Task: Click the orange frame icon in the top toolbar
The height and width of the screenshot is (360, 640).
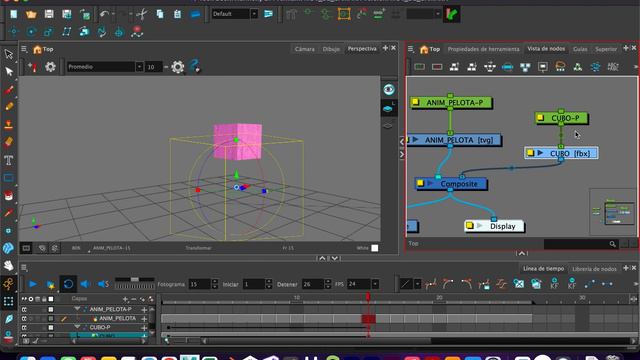Action: (344, 14)
